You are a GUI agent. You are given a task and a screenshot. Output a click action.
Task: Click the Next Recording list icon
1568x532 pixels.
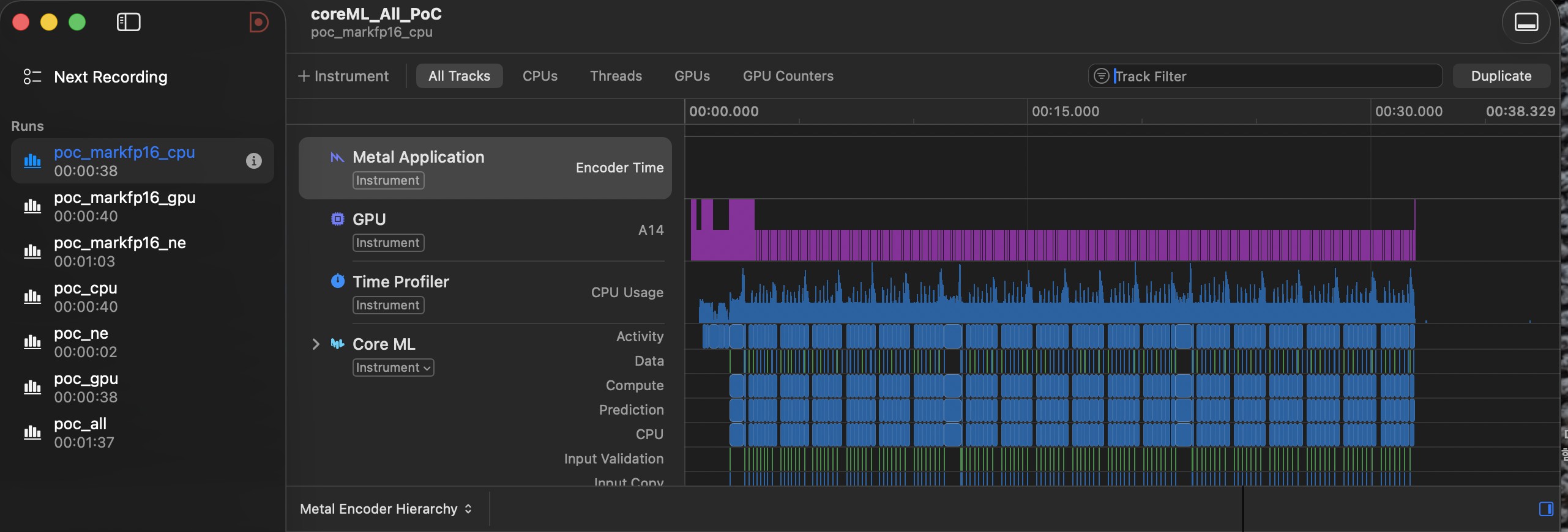coord(32,76)
